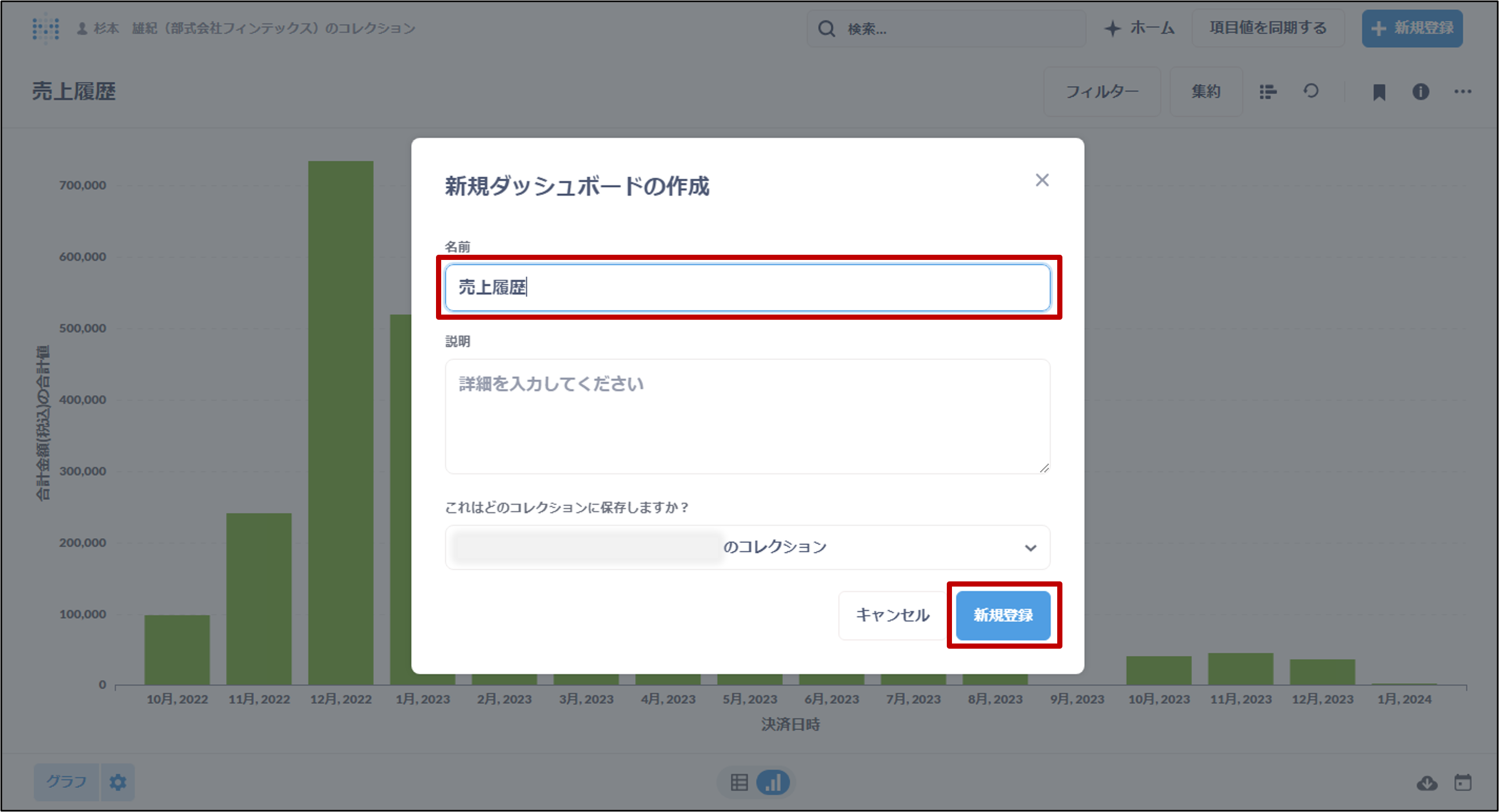Viewport: 1499px width, 812px height.
Task: Close the new dashboard dialog
Action: (x=1042, y=181)
